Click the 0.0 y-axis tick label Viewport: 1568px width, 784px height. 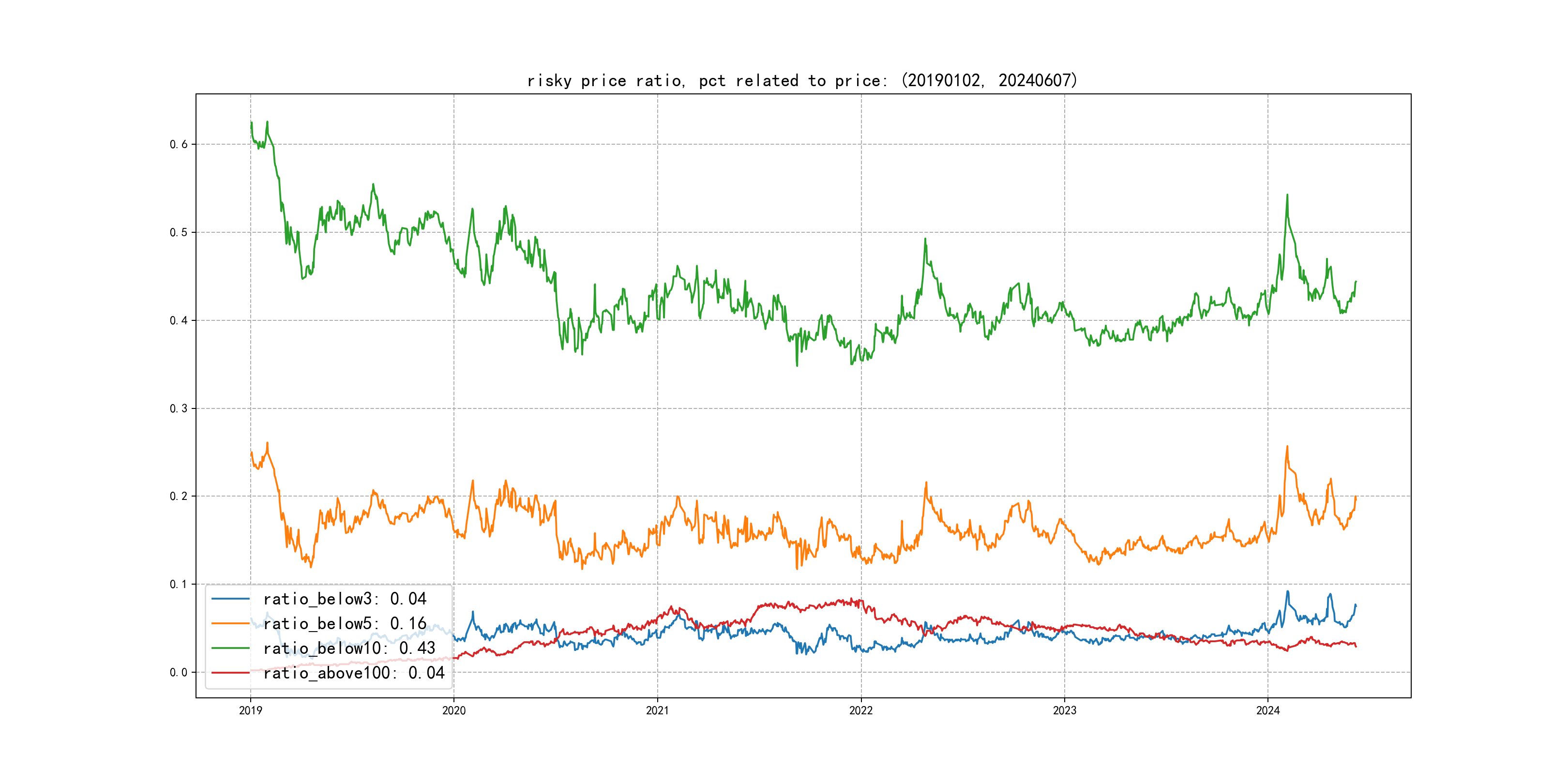[179, 673]
